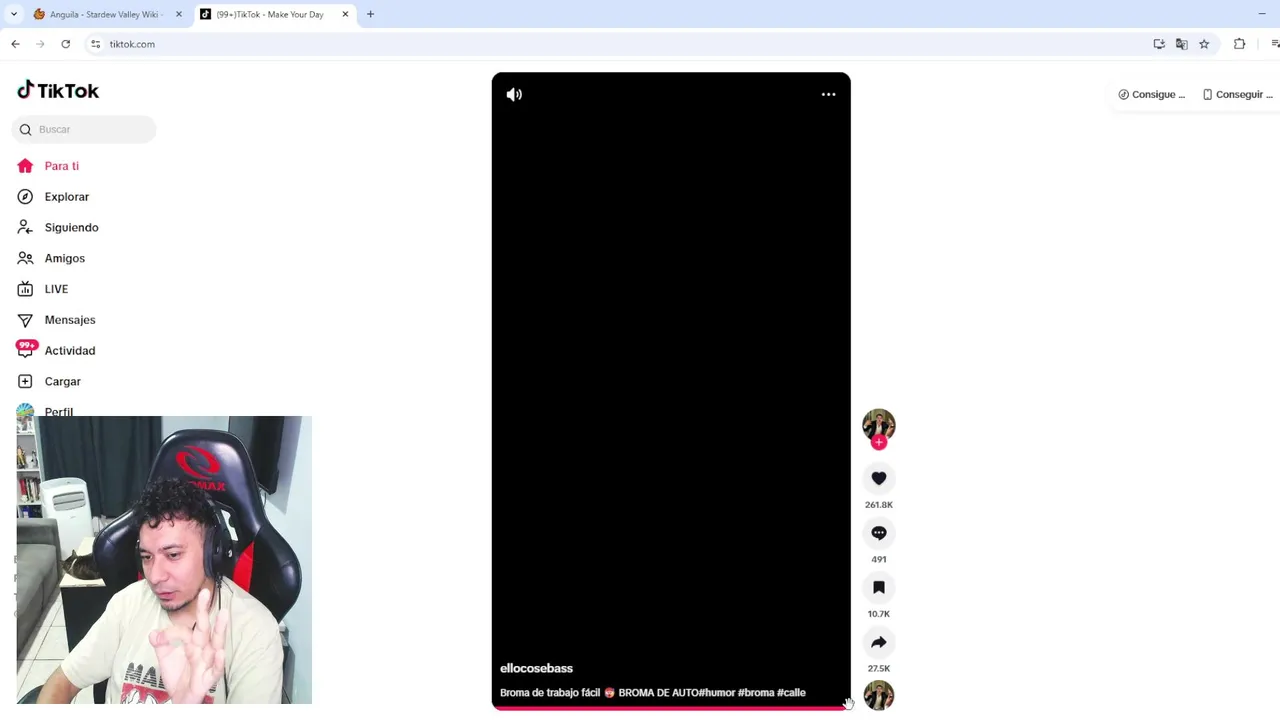This screenshot has width=1280, height=720.
Task: Close the Stardew Valley Wiki tab
Action: pos(179,14)
